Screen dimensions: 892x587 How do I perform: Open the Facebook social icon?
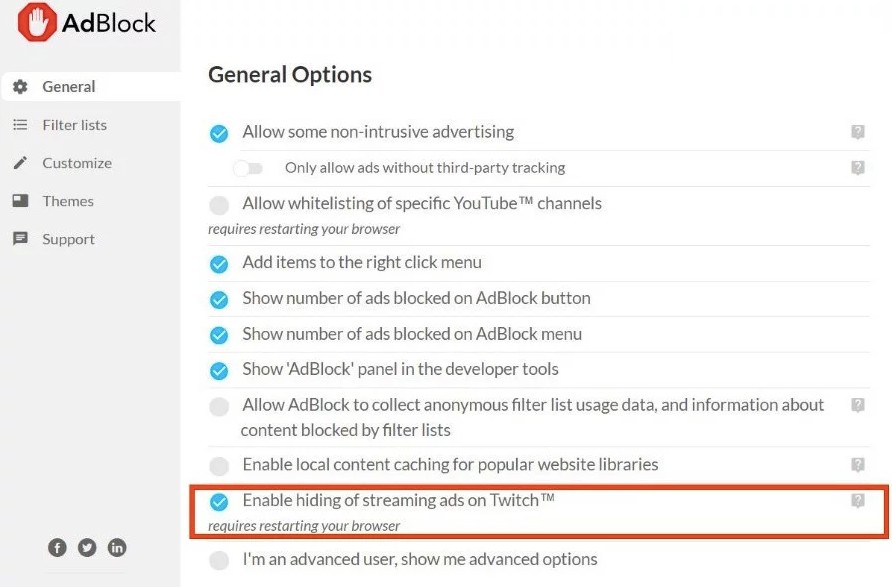tap(58, 547)
